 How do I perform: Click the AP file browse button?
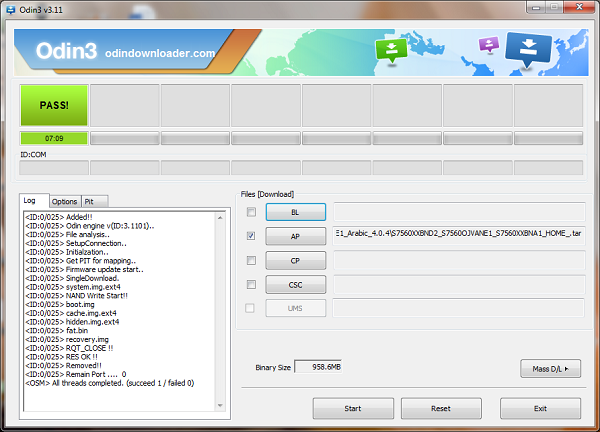(x=296, y=236)
